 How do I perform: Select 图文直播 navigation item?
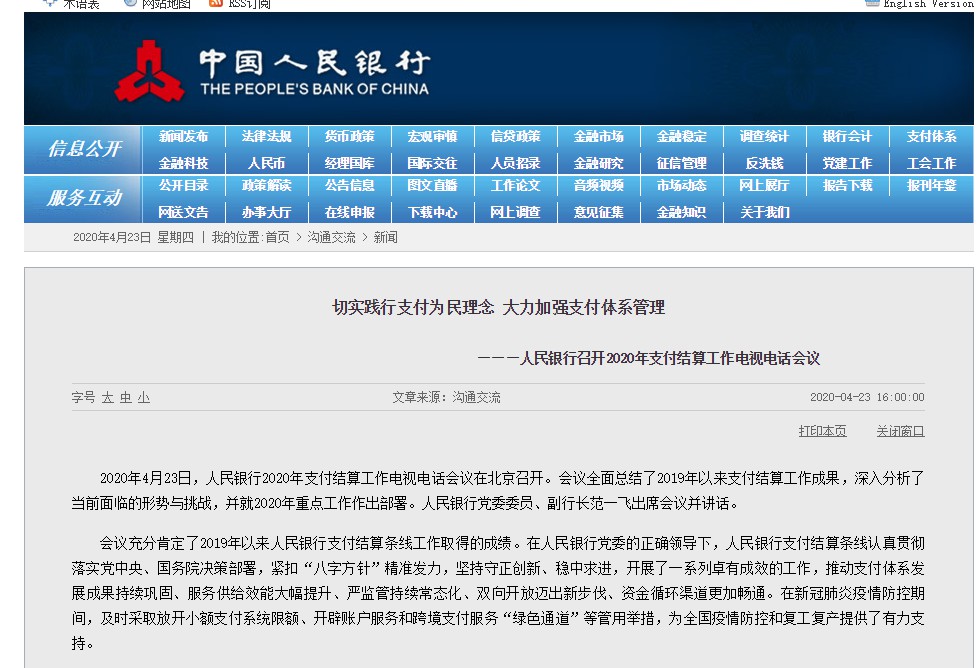(432, 186)
